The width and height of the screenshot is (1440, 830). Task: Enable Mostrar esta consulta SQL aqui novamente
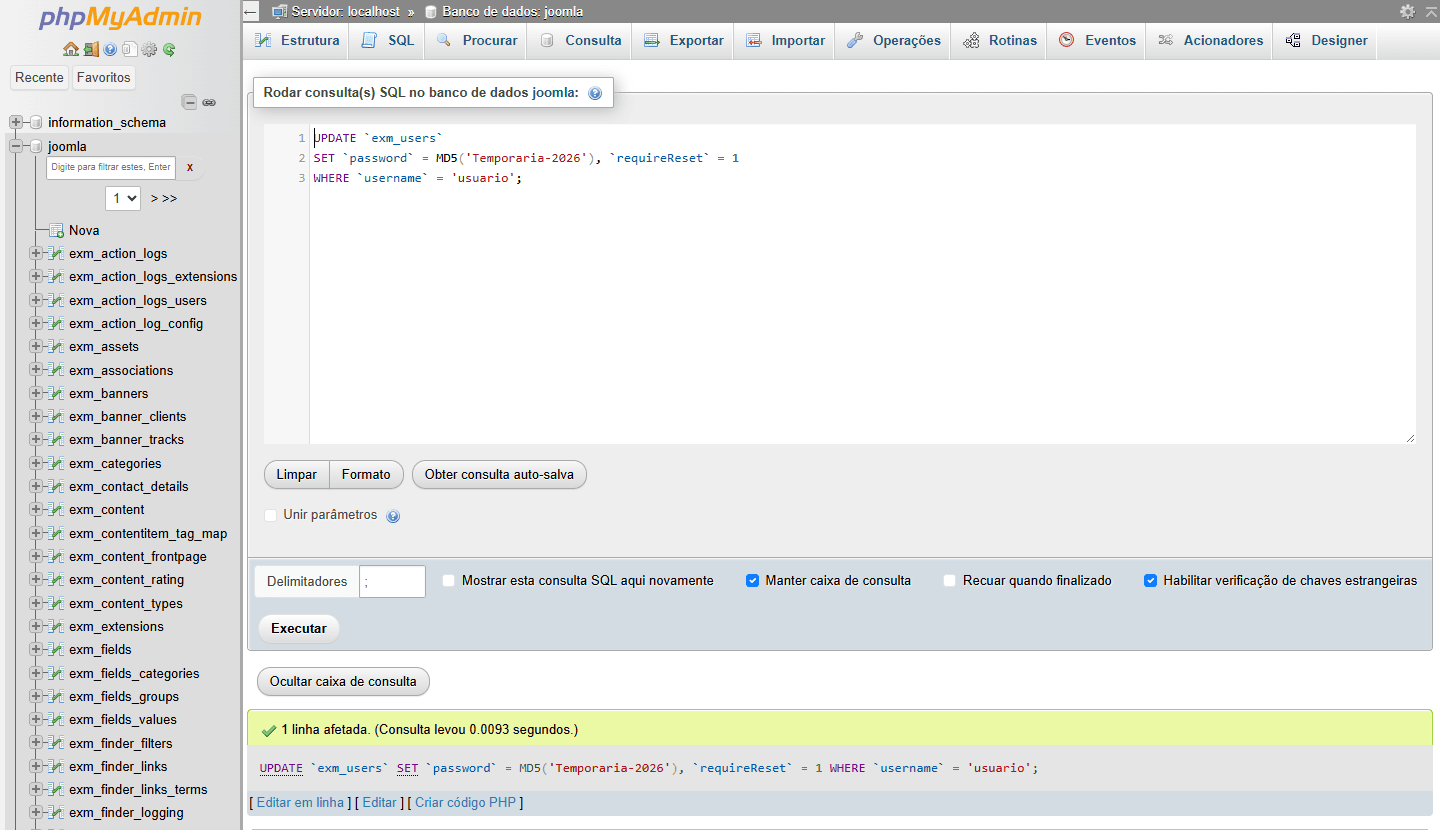pos(449,580)
